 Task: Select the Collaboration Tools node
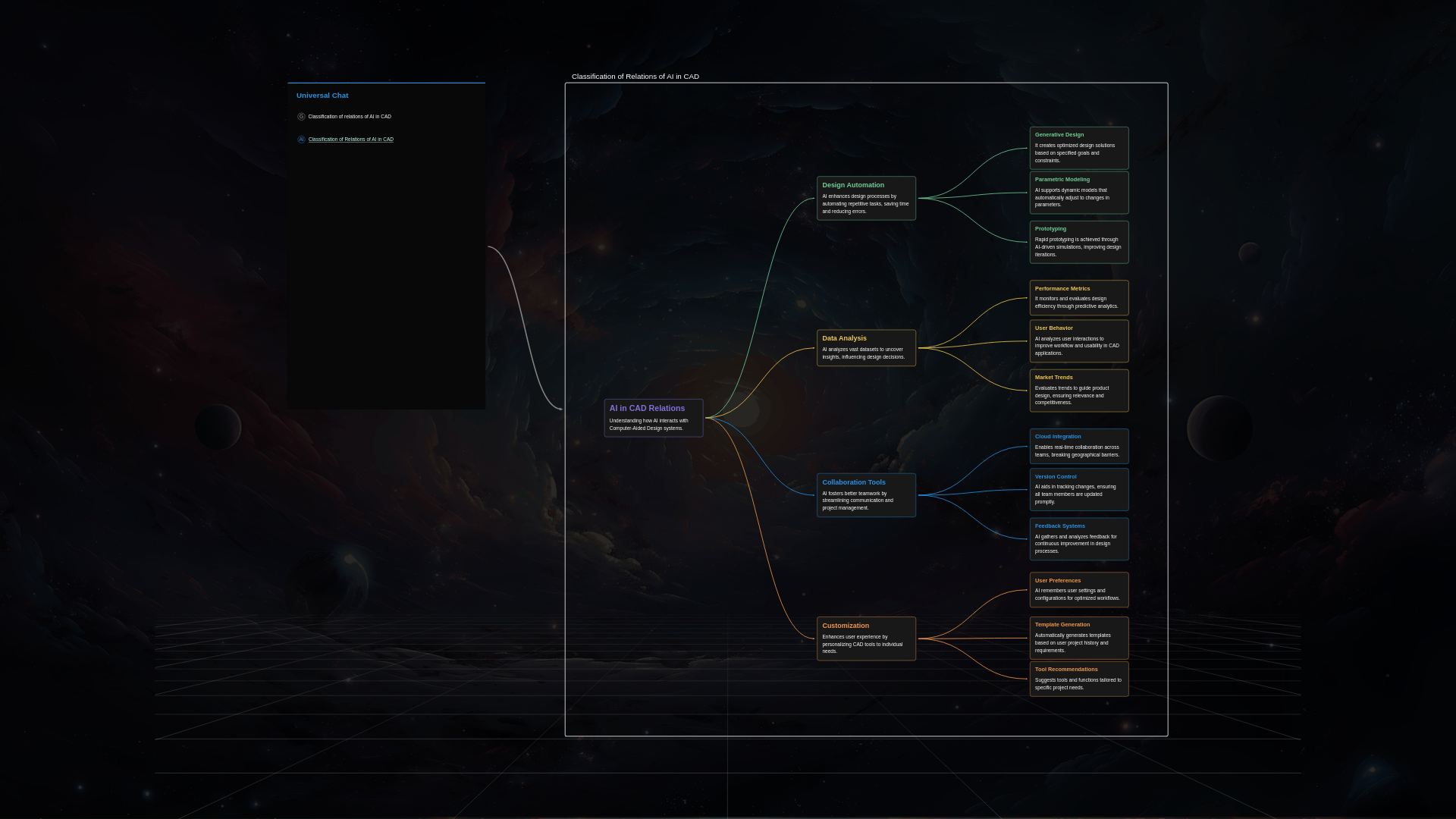(x=866, y=495)
